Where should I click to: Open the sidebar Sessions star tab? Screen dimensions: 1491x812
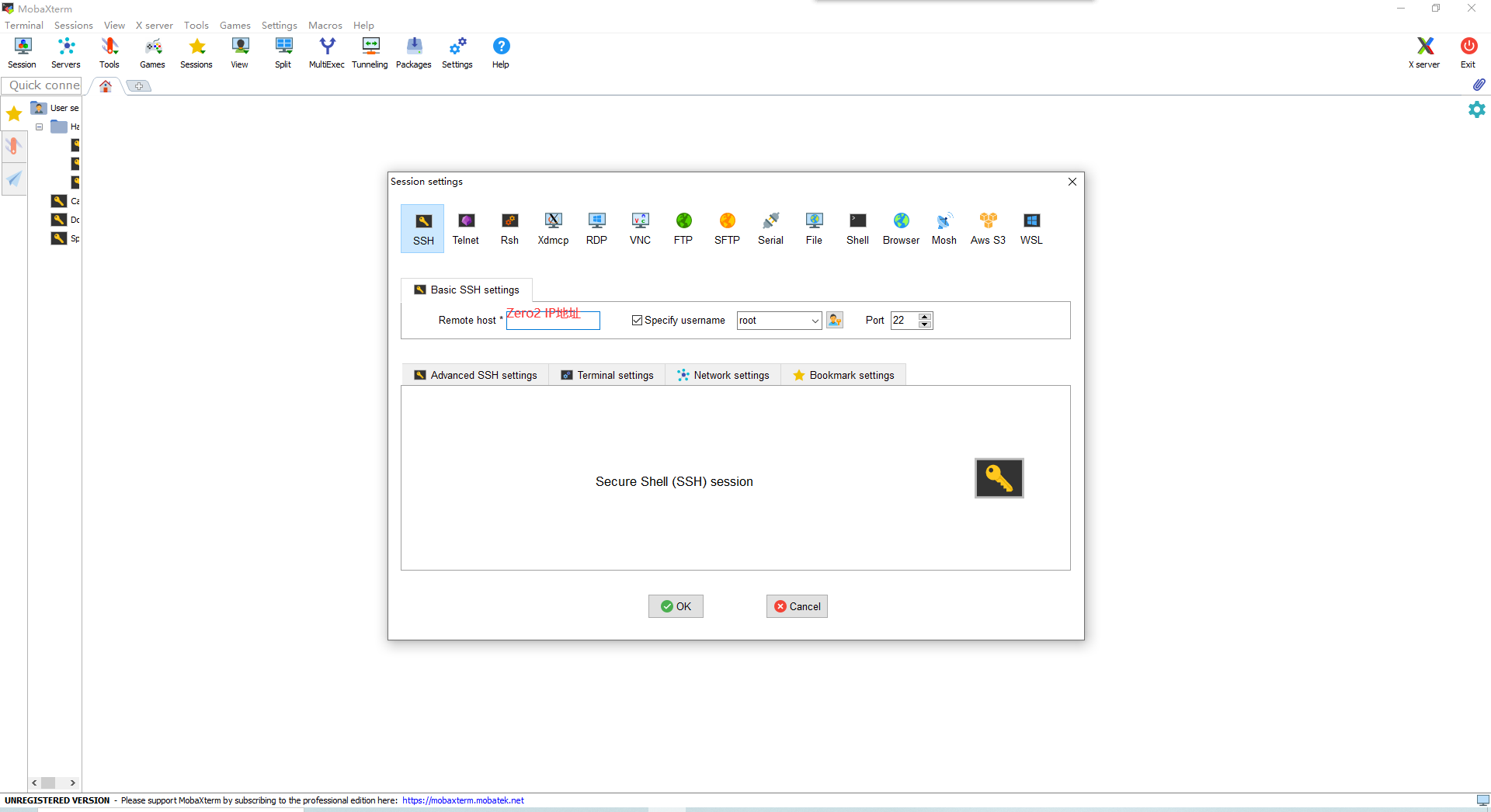click(14, 114)
